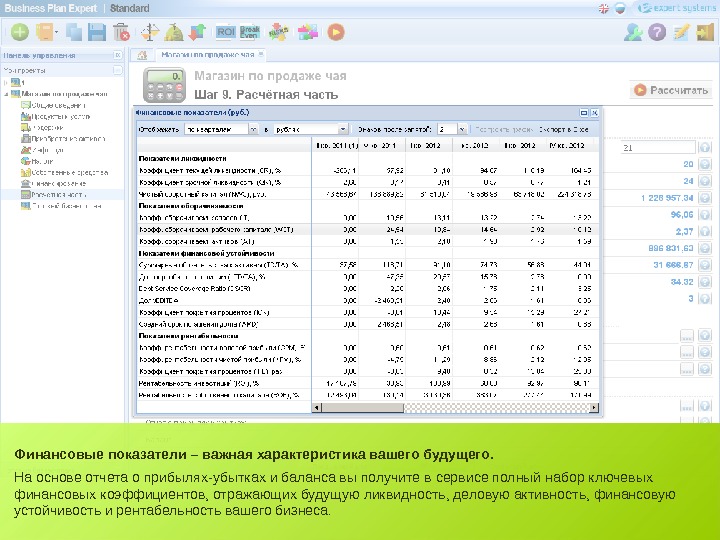
Task: Open the Break Even analysis icon
Action: pyautogui.click(x=250, y=32)
